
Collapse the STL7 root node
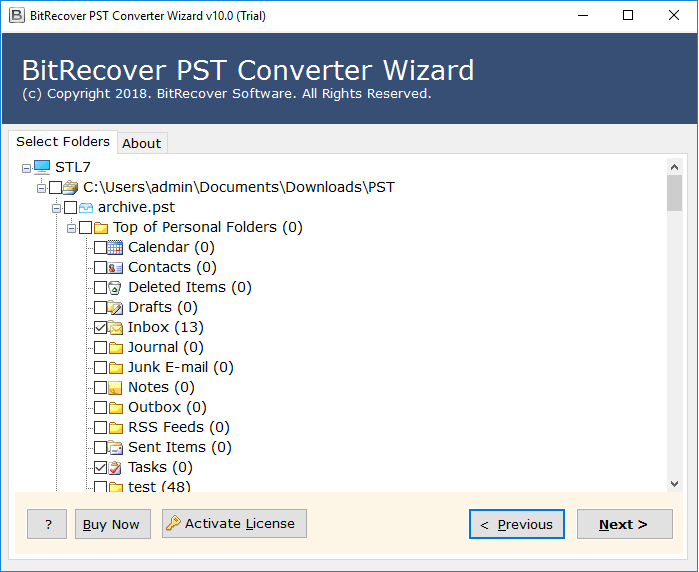coord(26,168)
